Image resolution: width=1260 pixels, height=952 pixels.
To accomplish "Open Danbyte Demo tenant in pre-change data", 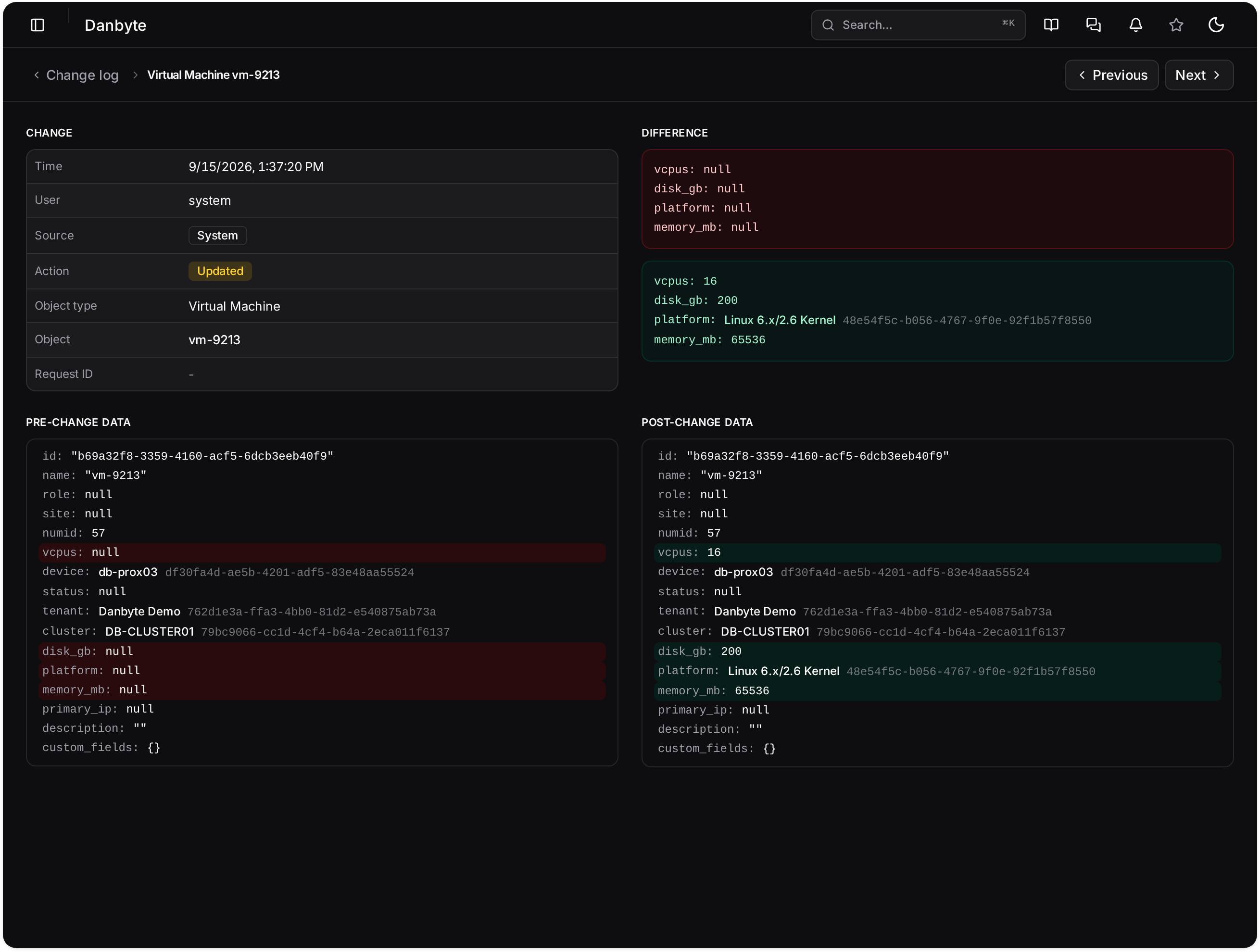I will click(x=139, y=612).
